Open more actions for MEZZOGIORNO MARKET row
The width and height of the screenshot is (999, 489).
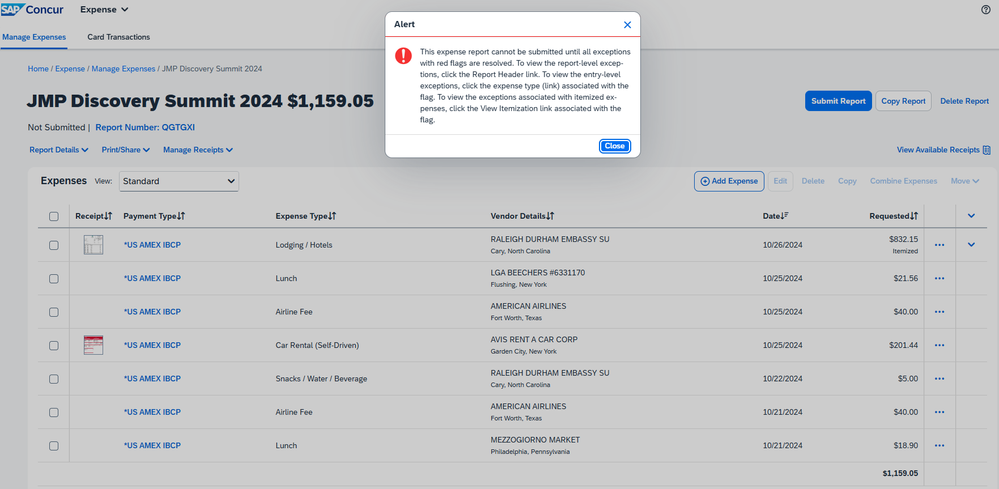pos(939,446)
